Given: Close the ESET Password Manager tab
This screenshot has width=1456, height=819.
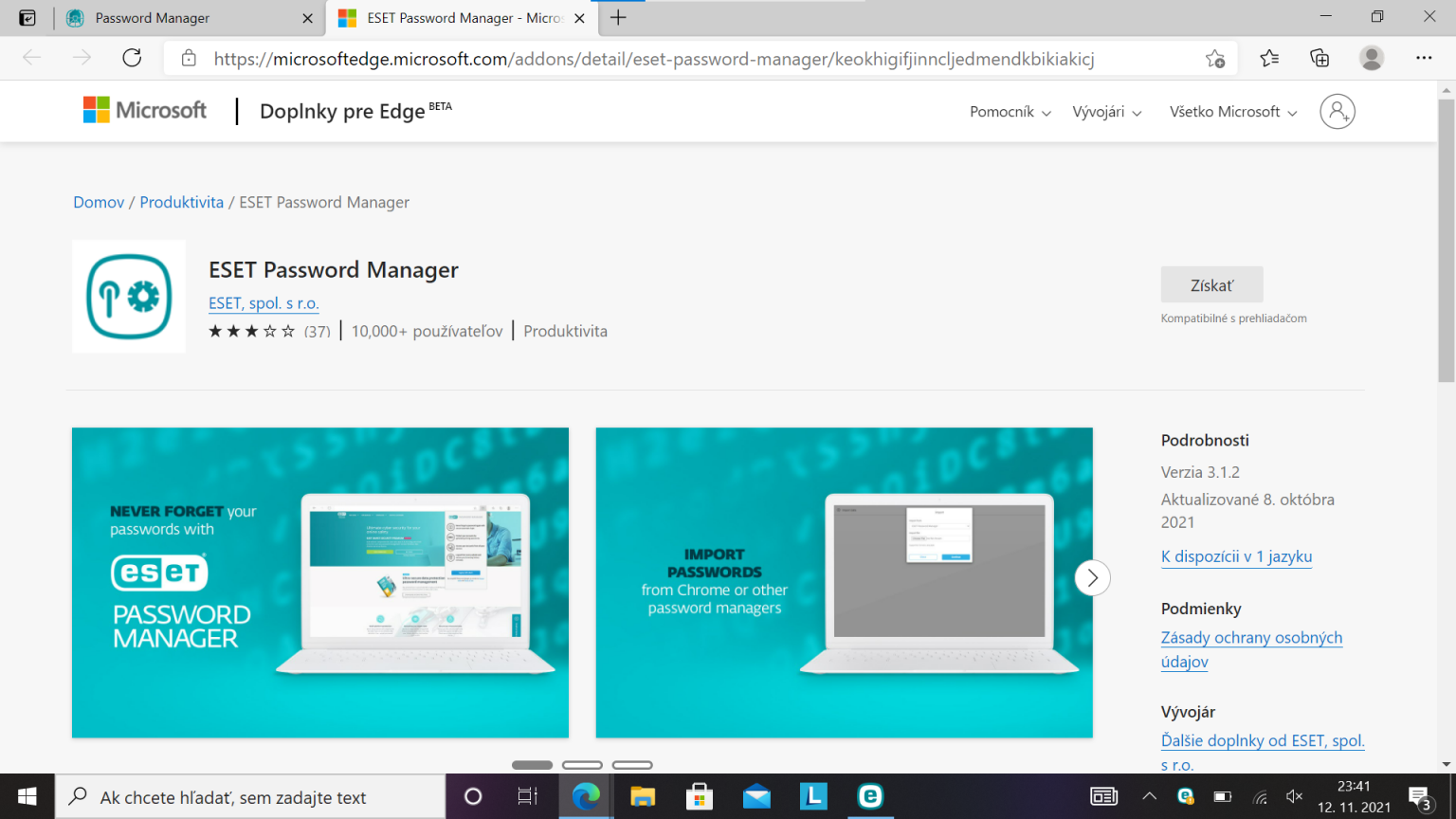Looking at the screenshot, I should point(580,18).
